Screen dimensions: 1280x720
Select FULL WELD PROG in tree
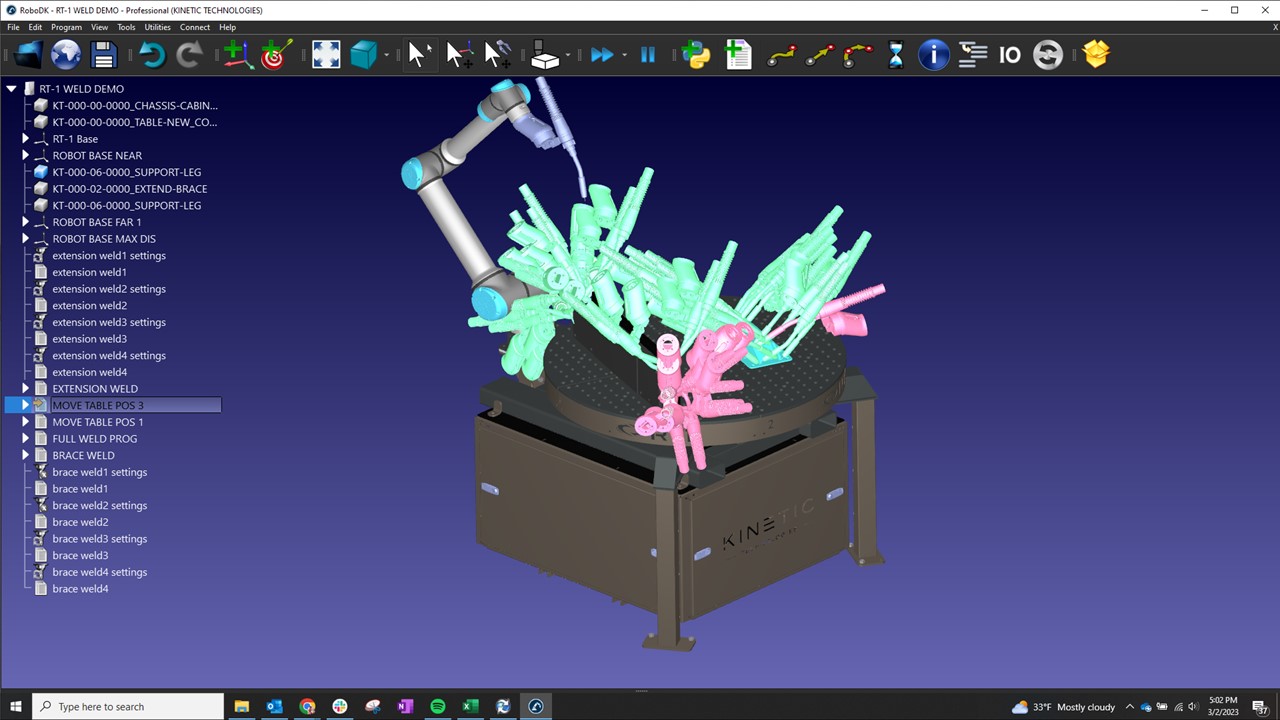[x=94, y=439]
